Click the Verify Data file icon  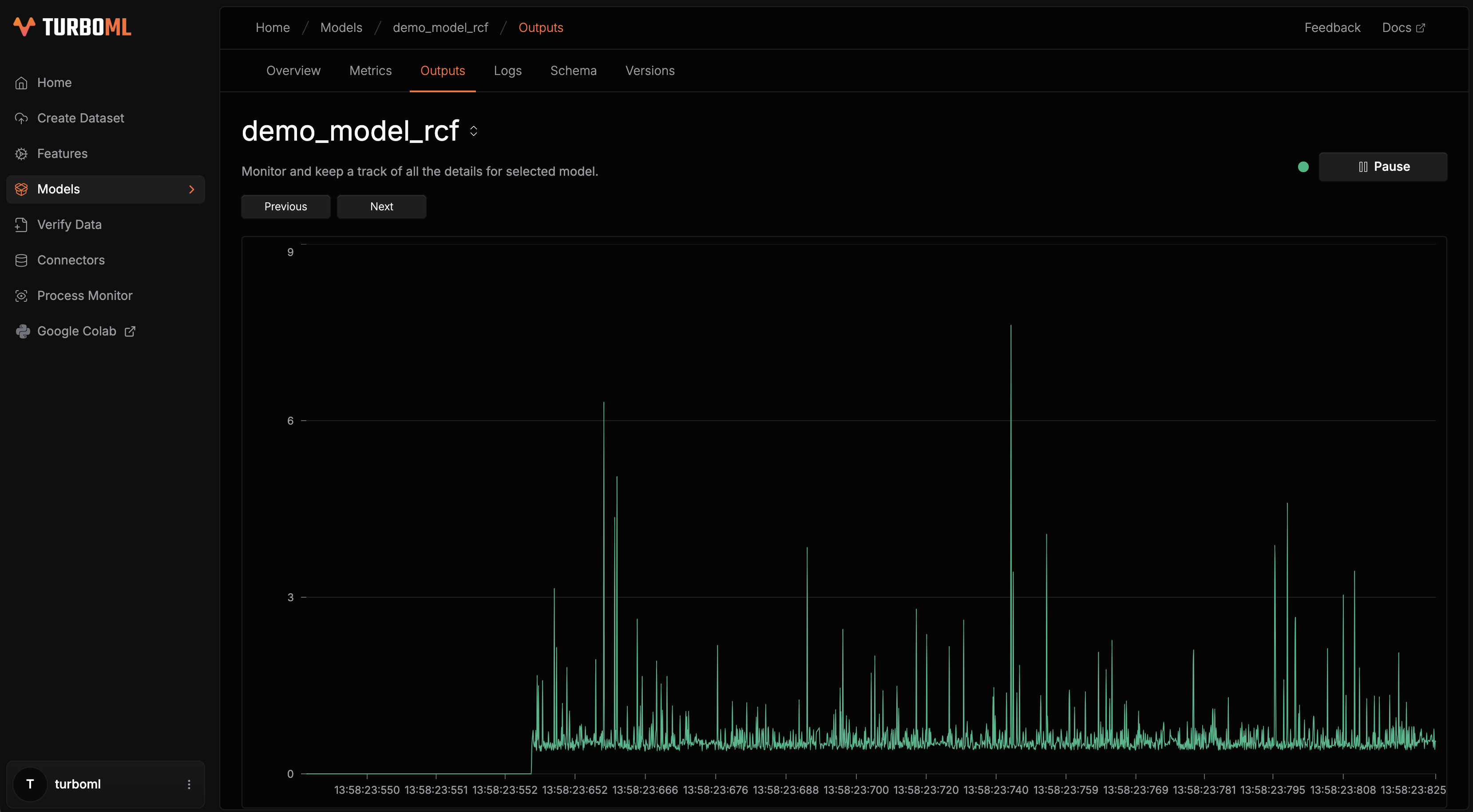(21, 225)
